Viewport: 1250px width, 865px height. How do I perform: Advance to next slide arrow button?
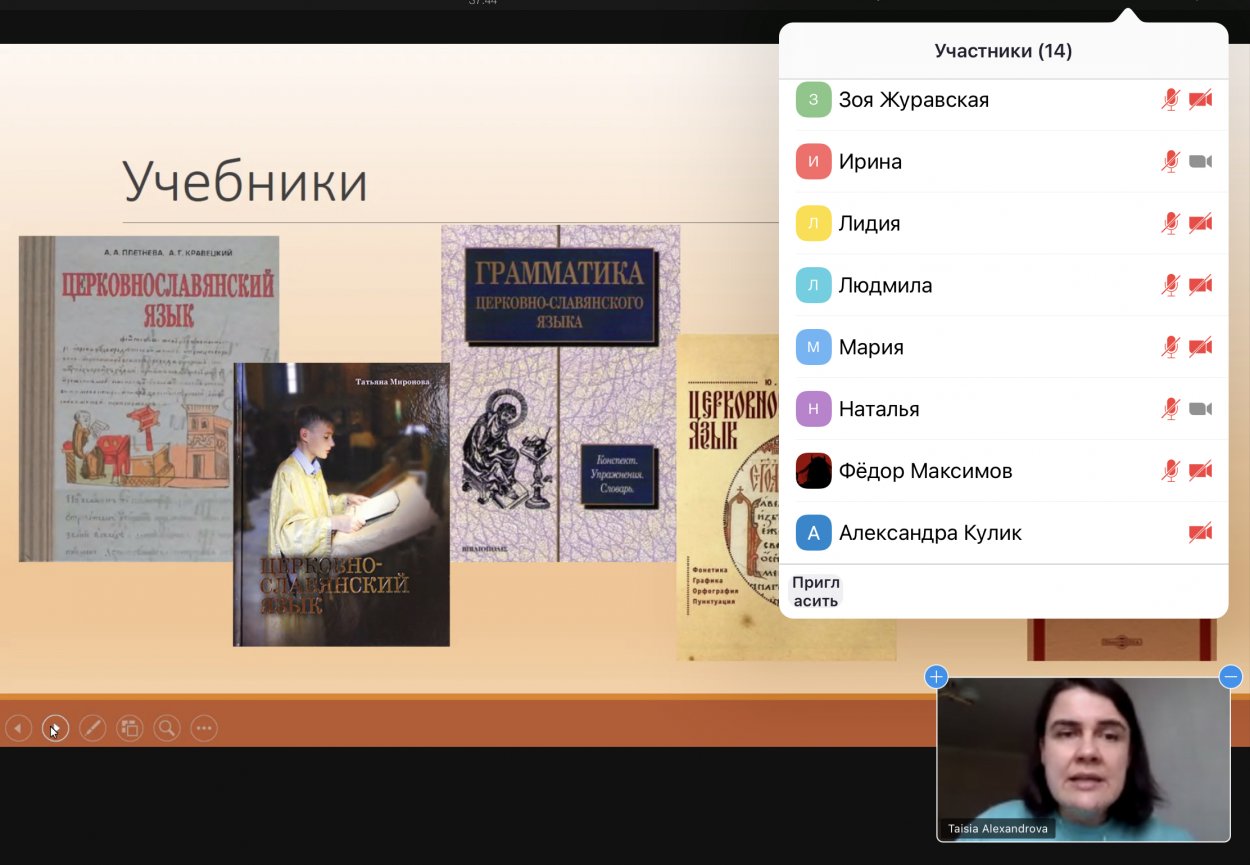pos(55,728)
